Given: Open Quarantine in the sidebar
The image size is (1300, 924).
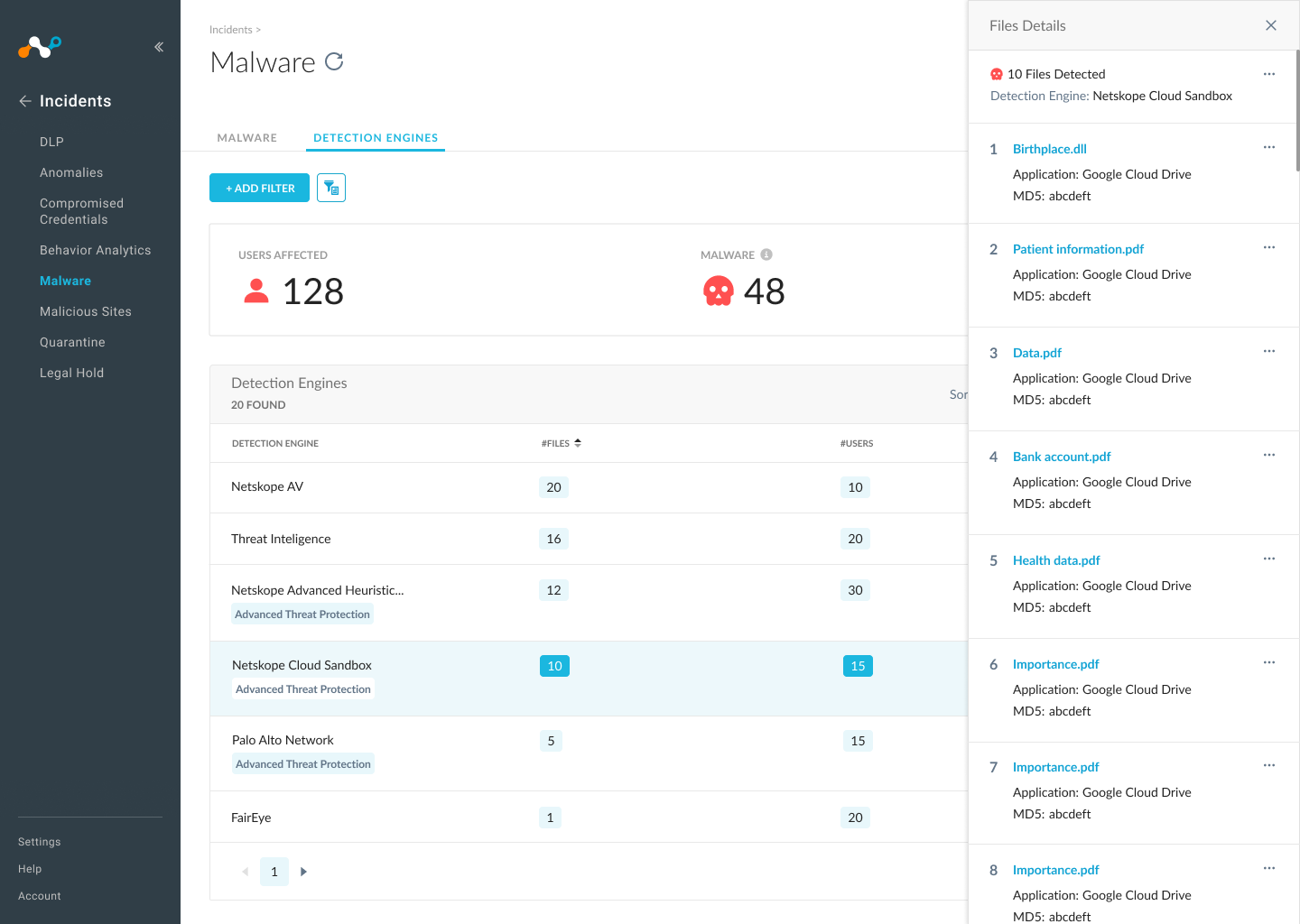Looking at the screenshot, I should (x=72, y=342).
